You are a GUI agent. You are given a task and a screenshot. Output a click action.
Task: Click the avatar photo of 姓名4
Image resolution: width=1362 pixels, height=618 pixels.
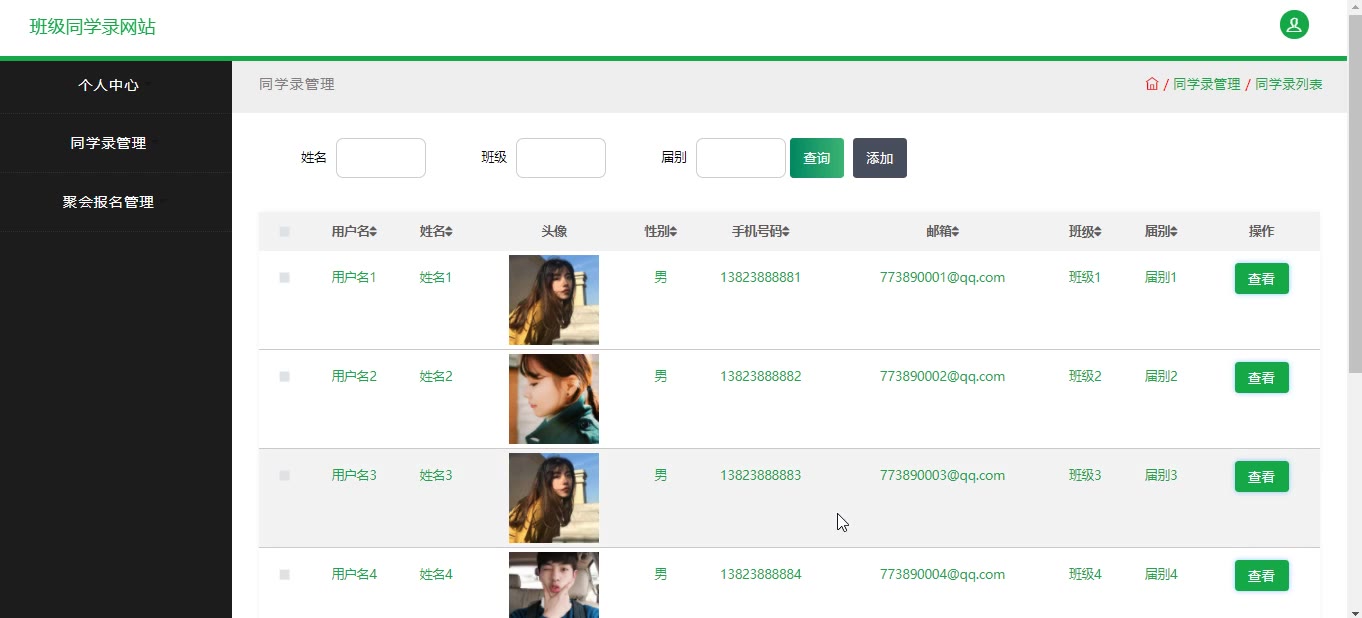[x=554, y=585]
